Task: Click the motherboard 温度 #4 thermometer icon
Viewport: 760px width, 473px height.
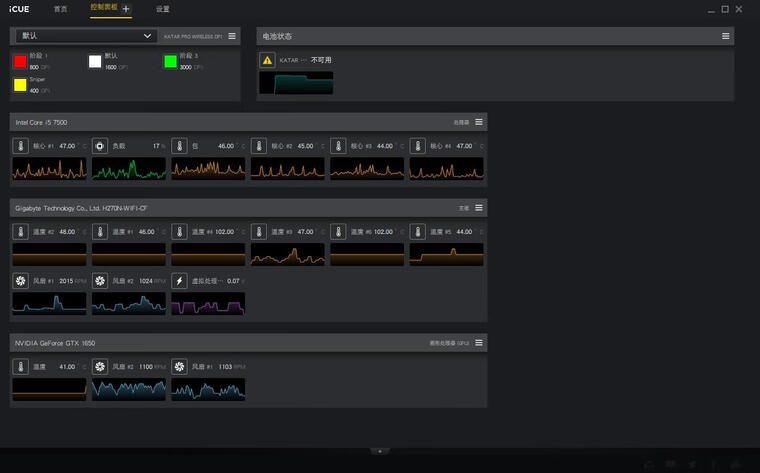Action: pos(179,232)
